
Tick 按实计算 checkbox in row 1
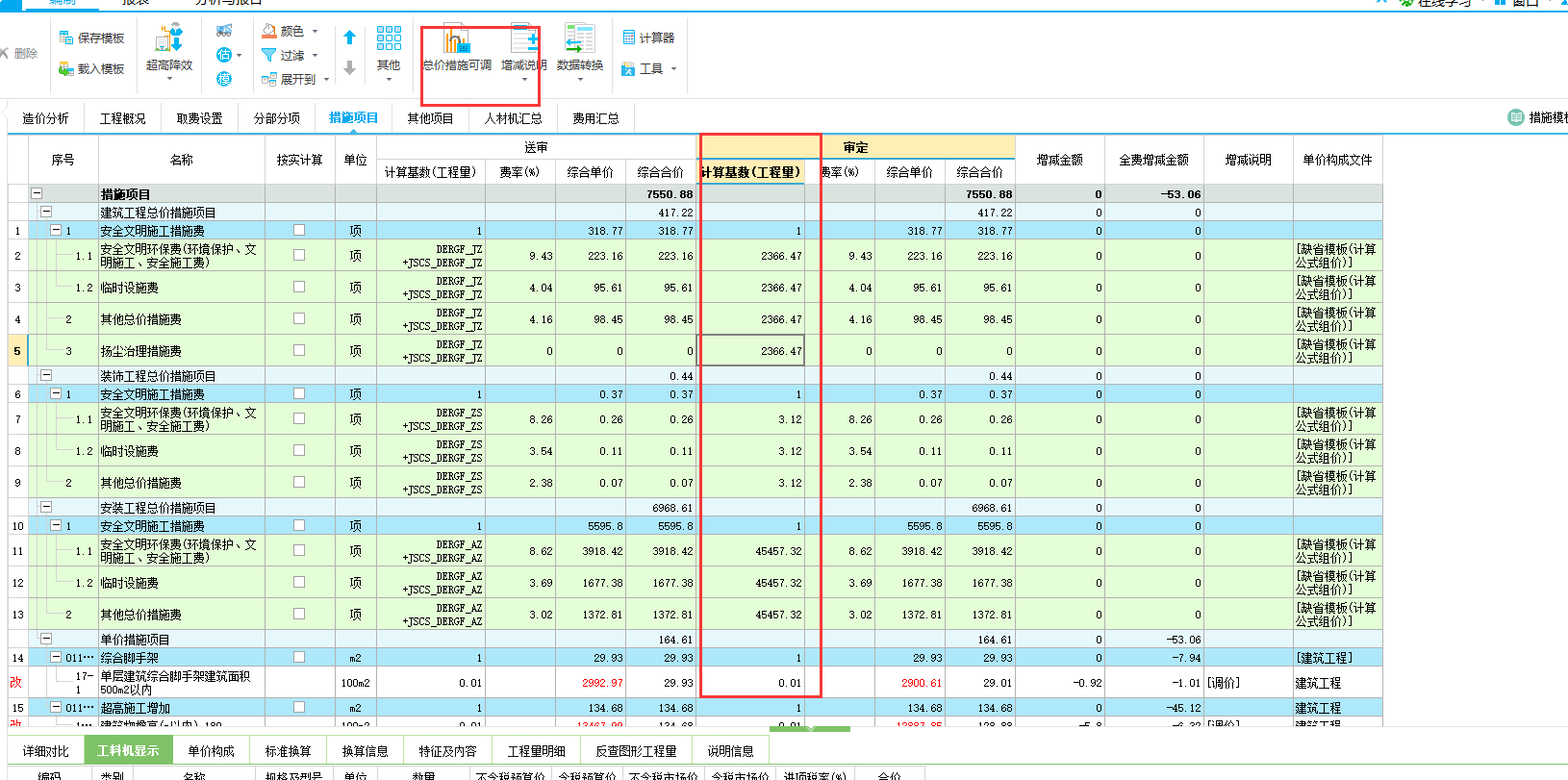tap(299, 230)
